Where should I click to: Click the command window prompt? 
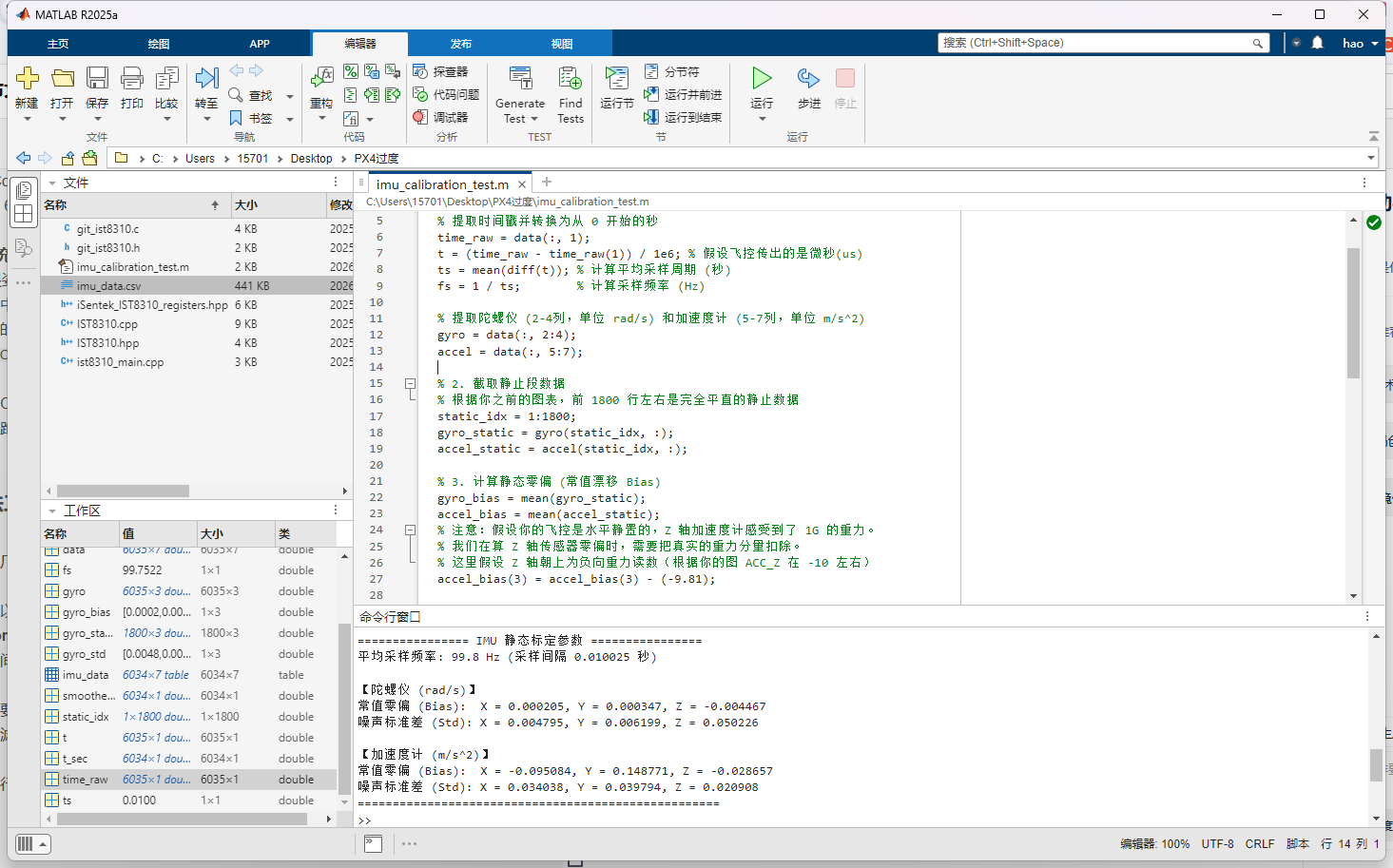click(365, 820)
